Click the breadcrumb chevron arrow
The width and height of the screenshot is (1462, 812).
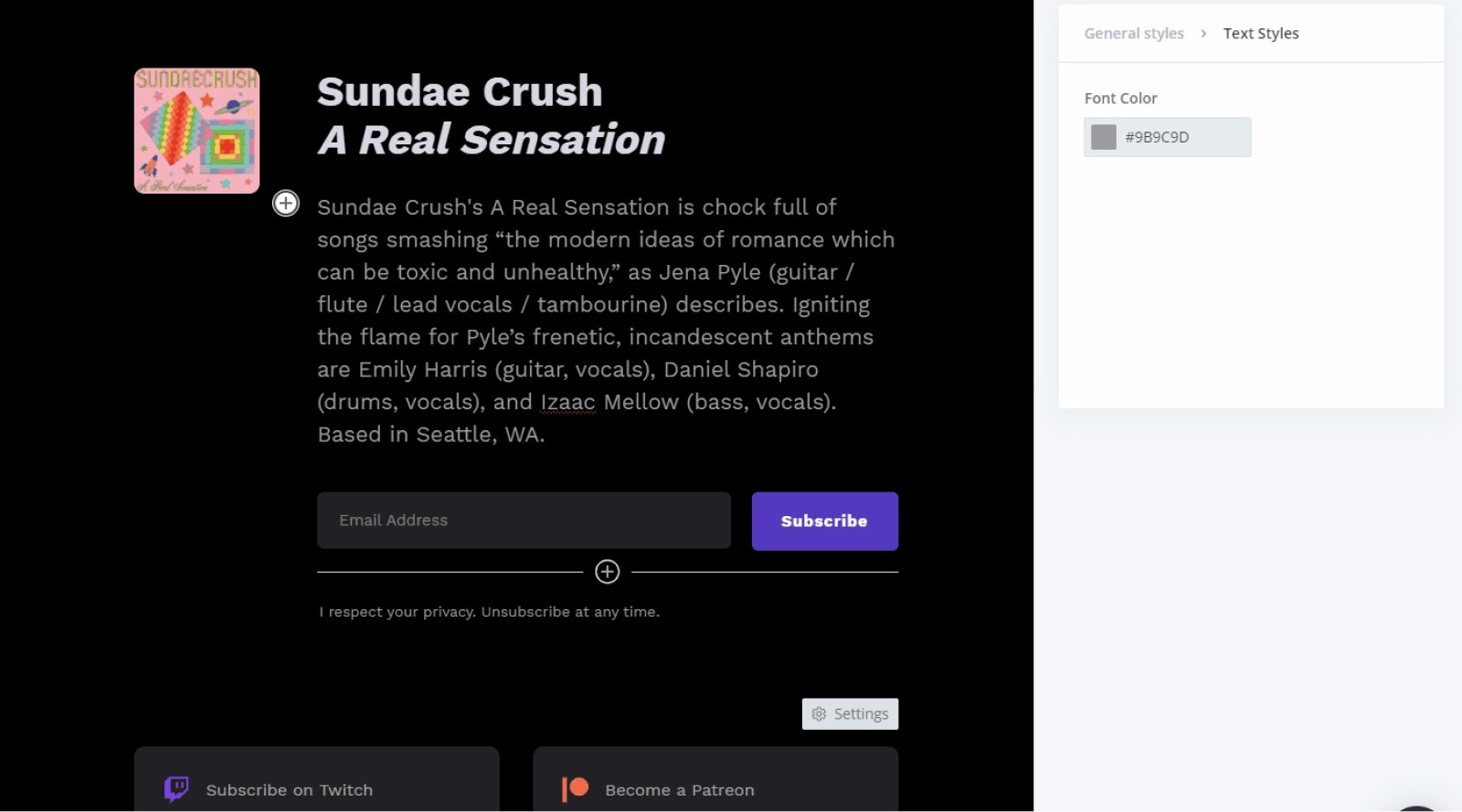pyautogui.click(x=1203, y=34)
